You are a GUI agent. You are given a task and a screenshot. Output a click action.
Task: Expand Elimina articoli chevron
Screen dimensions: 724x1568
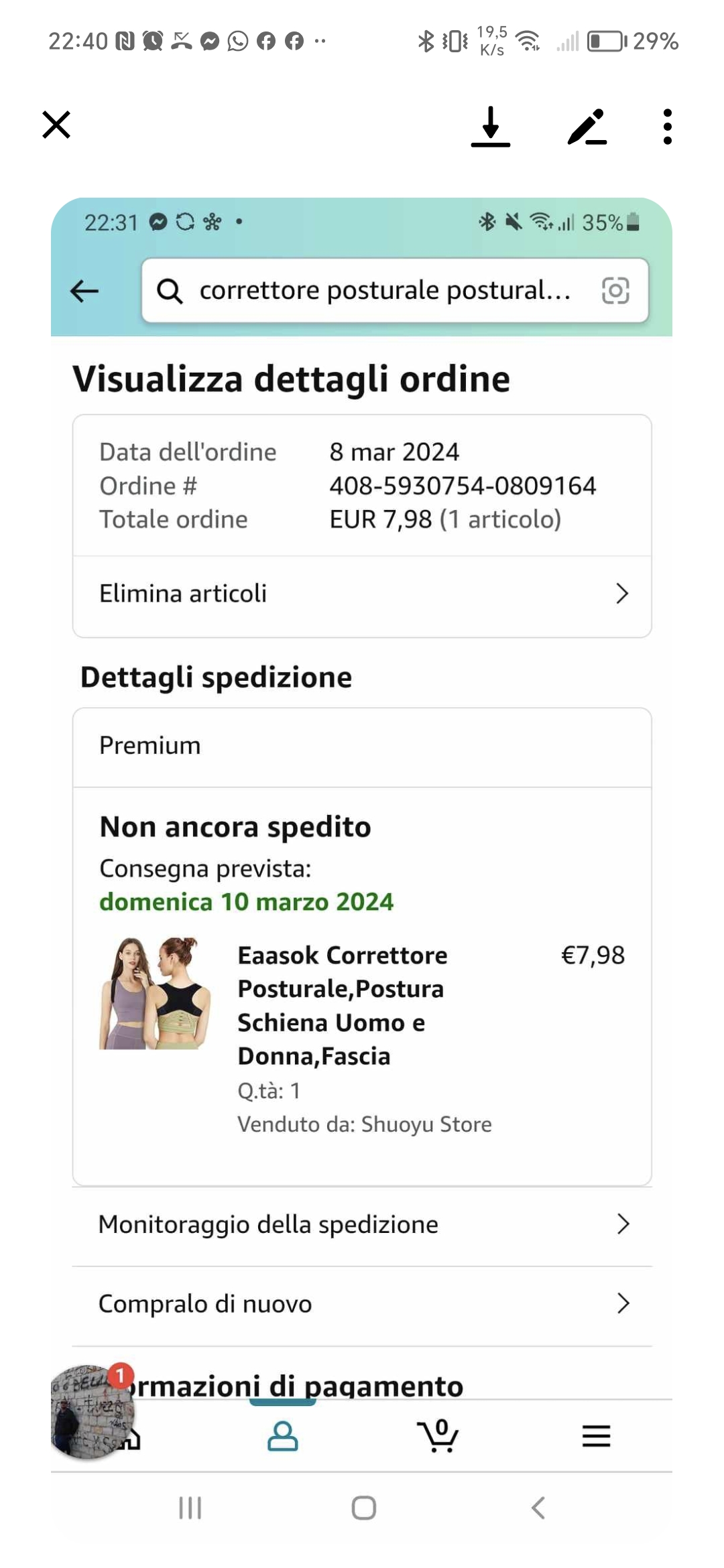(x=622, y=594)
